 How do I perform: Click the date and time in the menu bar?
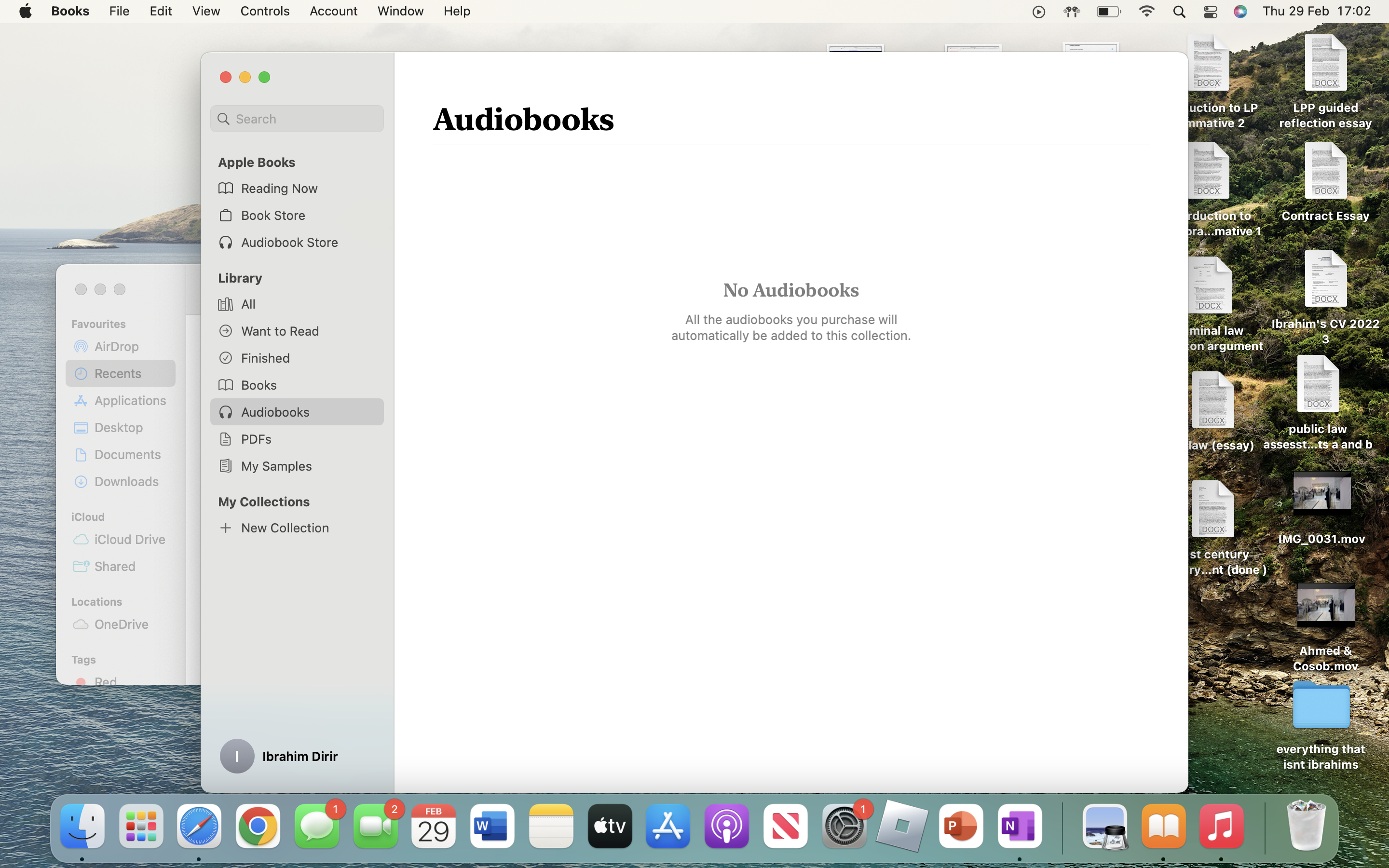[1317, 12]
